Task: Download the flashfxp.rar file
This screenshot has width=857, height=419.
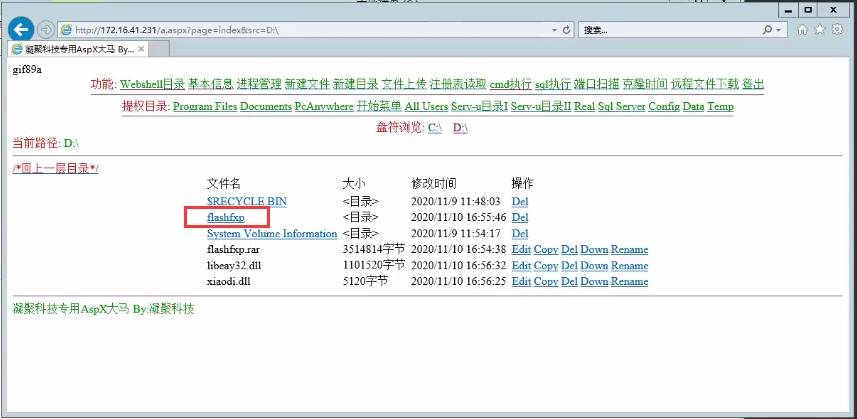Action: tap(594, 249)
